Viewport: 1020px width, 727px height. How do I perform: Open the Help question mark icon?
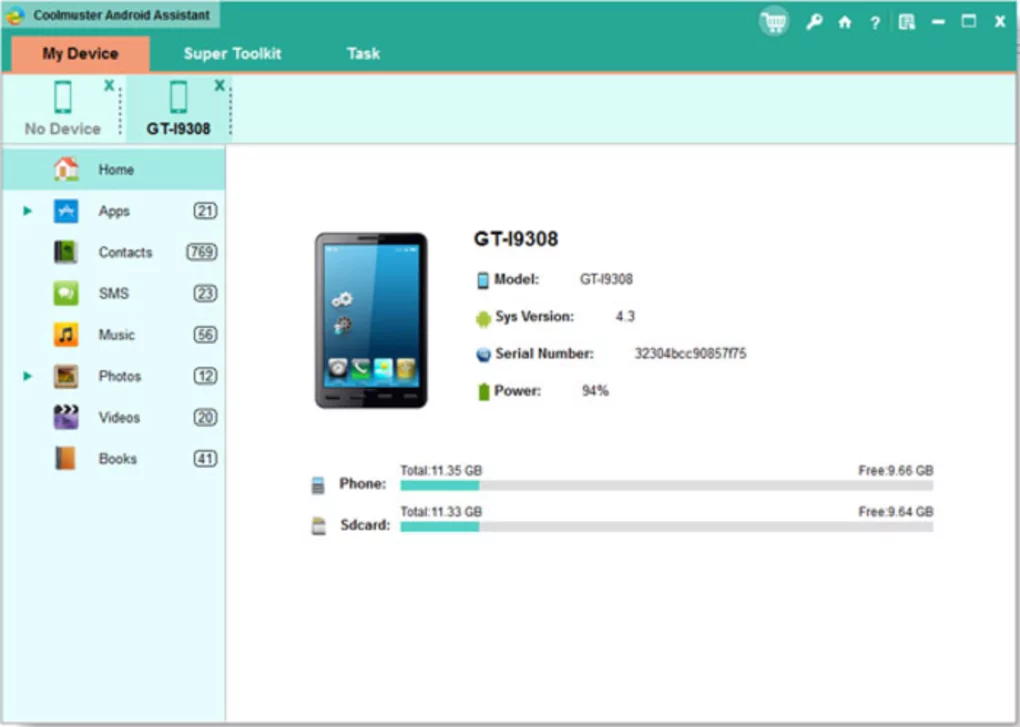click(x=874, y=22)
